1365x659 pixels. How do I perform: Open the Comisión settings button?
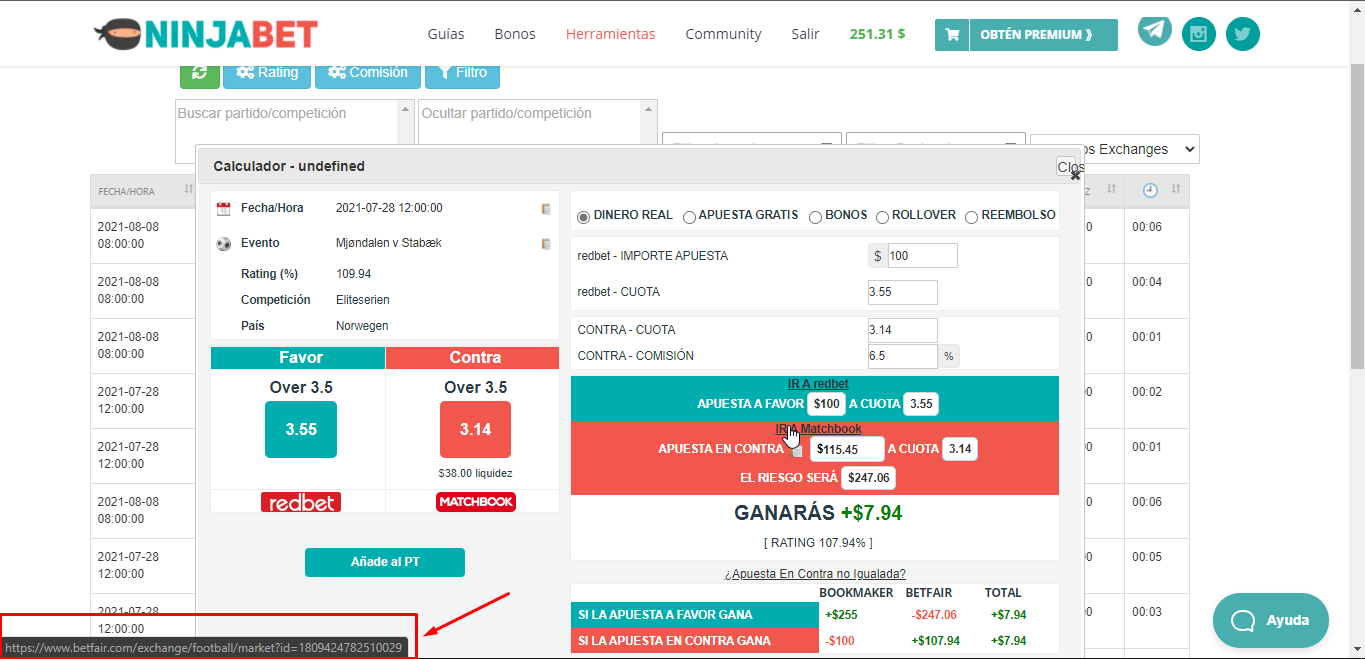click(x=368, y=72)
